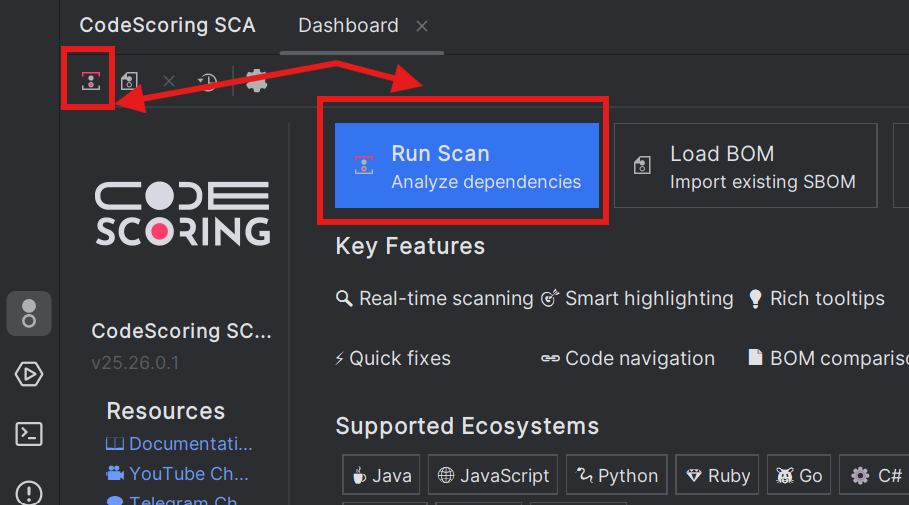The height and width of the screenshot is (505, 909).
Task: Click the Real-time scanning feature text
Action: tap(446, 299)
